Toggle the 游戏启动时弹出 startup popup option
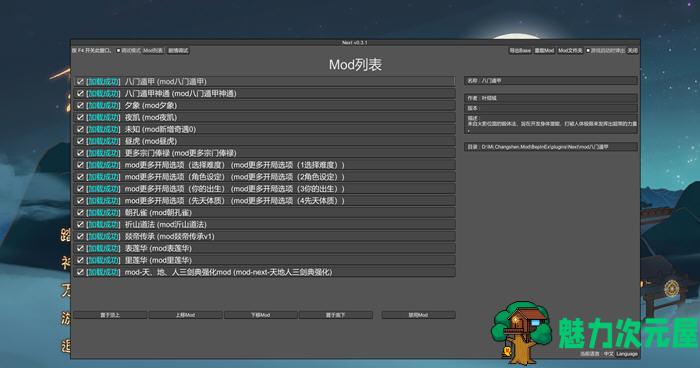 pyautogui.click(x=606, y=50)
